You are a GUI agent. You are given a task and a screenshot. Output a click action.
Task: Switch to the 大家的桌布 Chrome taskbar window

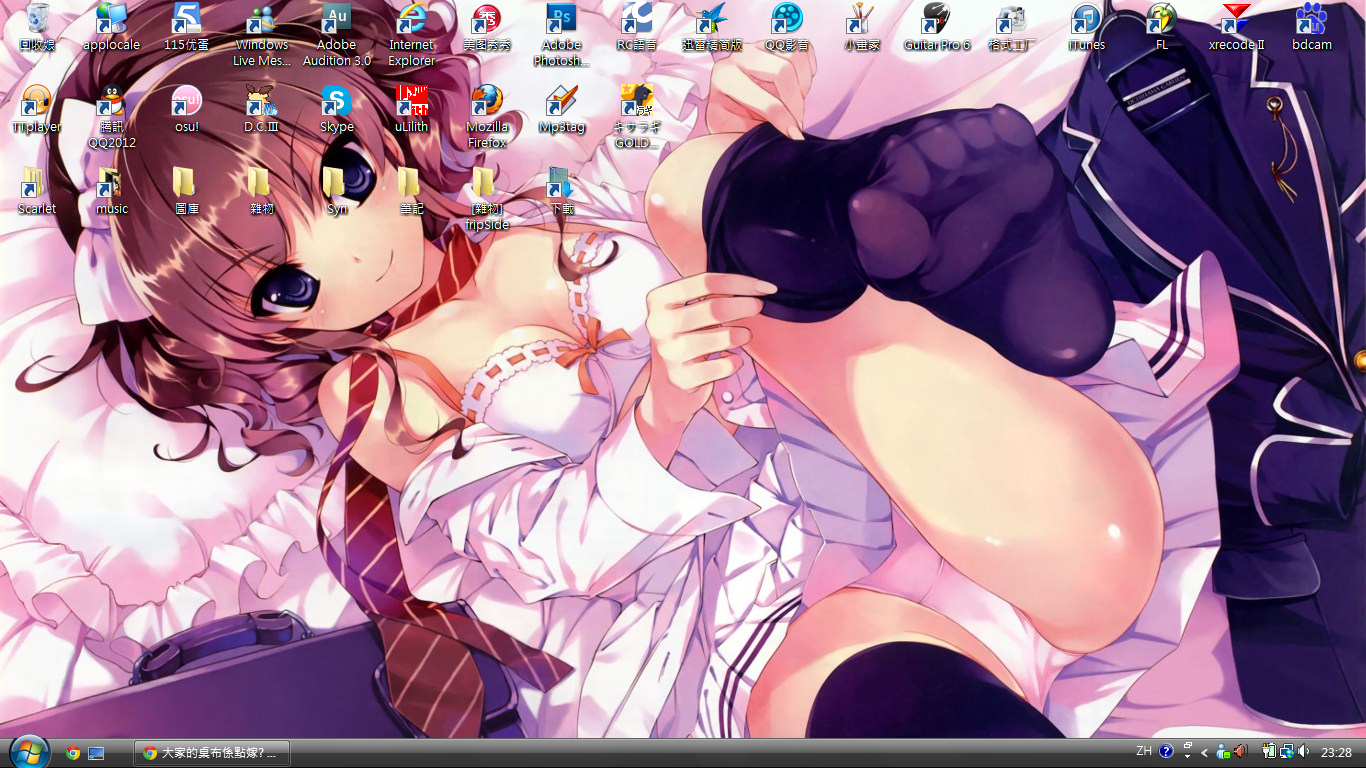(211, 753)
